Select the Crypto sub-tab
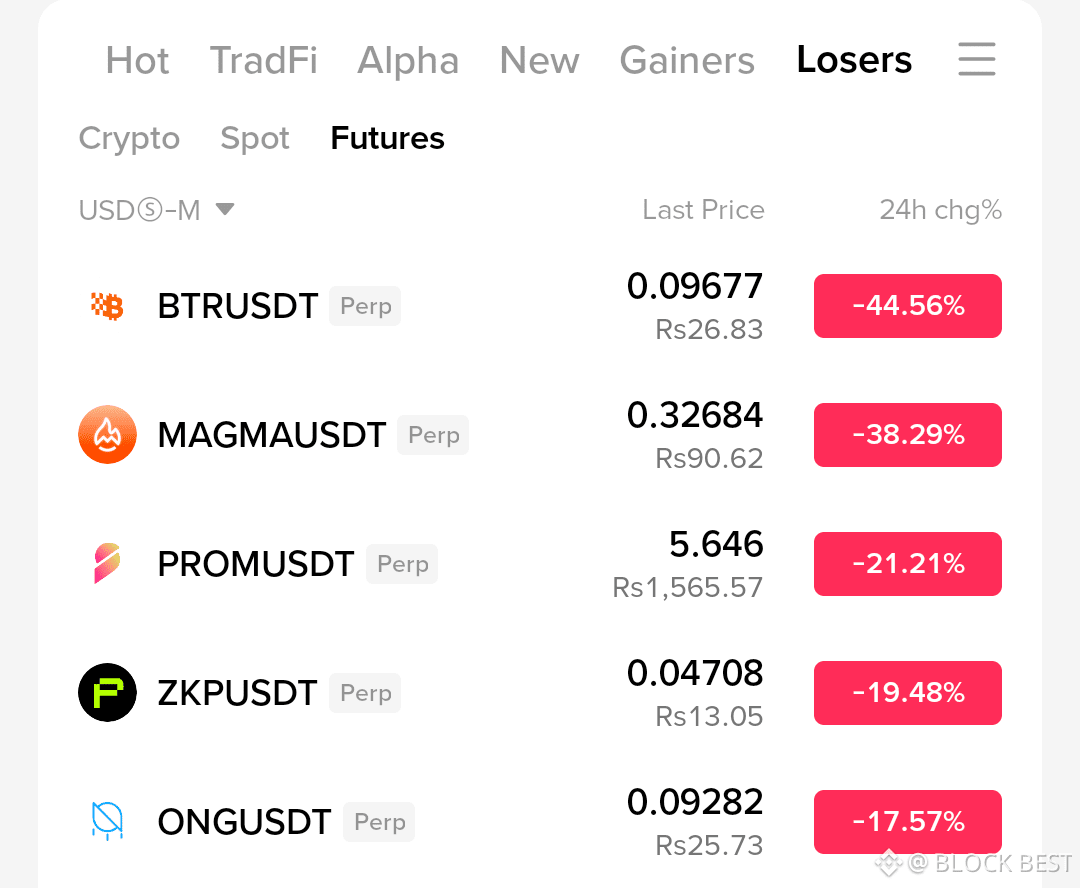 pyautogui.click(x=129, y=138)
